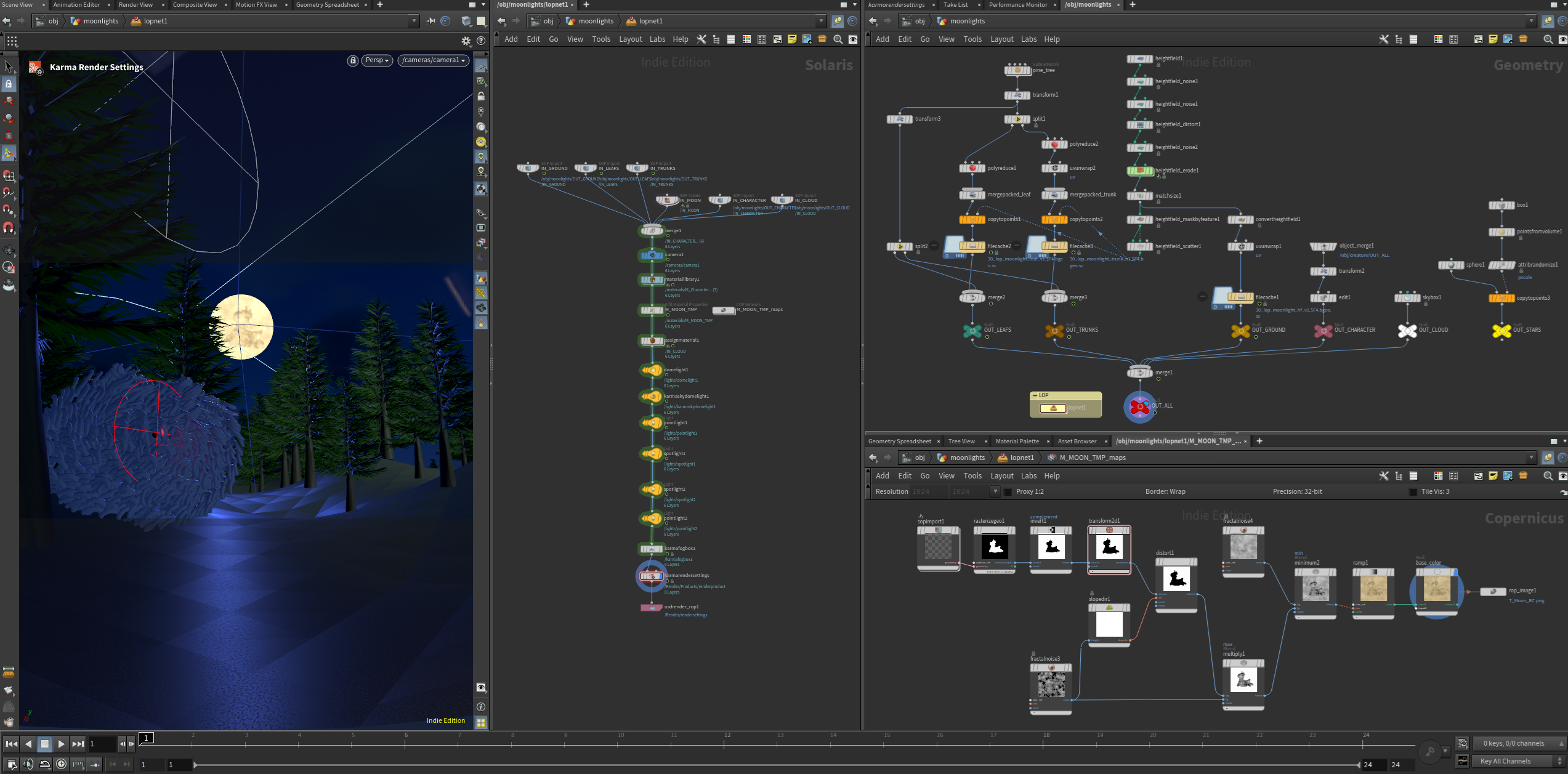Select the Karma Render Settings shelf icon

pos(35,67)
